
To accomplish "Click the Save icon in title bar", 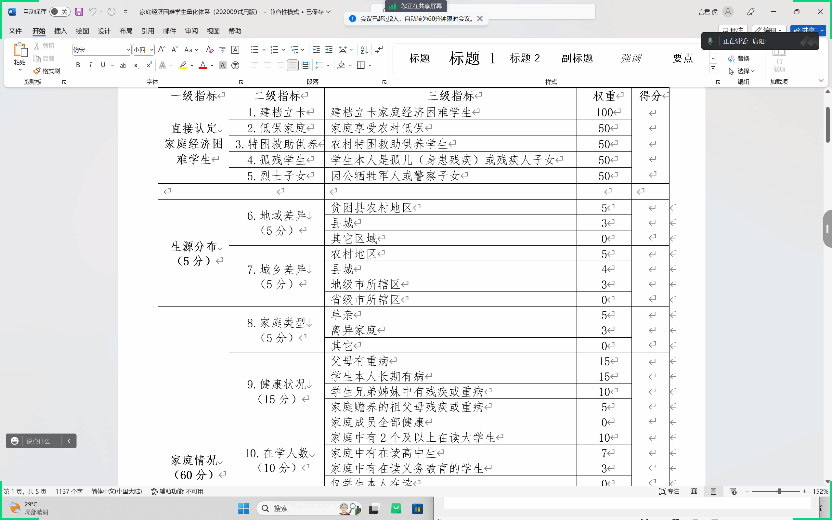I will click(x=79, y=11).
